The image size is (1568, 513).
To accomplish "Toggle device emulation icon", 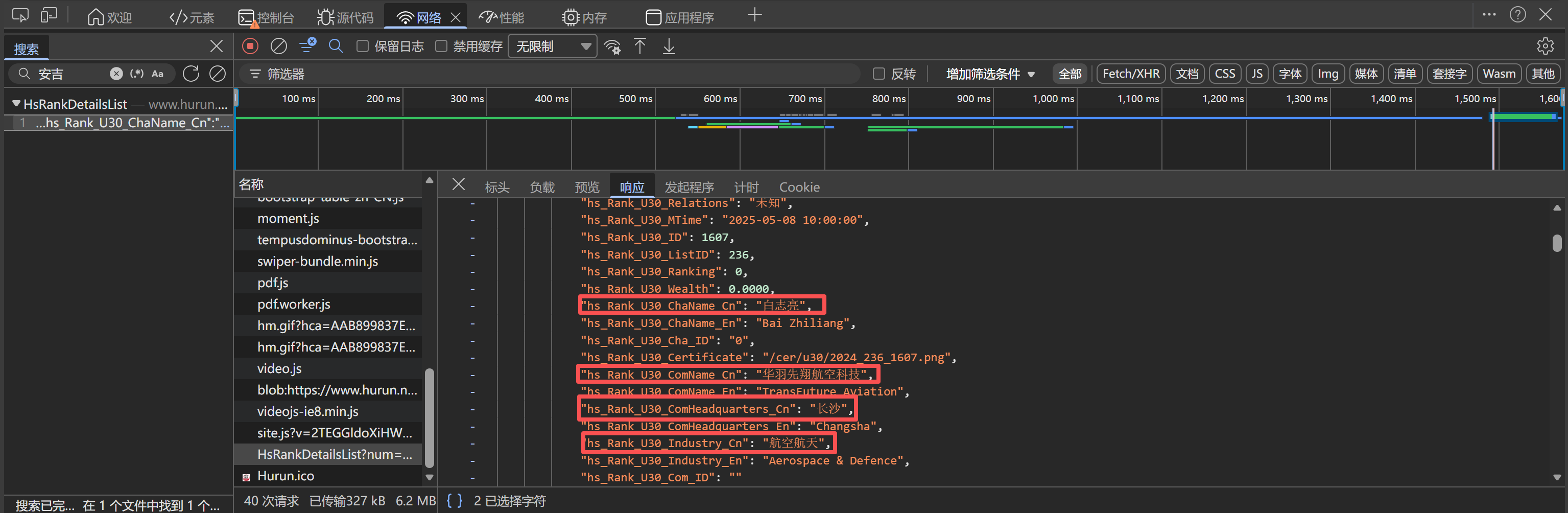I will (x=49, y=16).
